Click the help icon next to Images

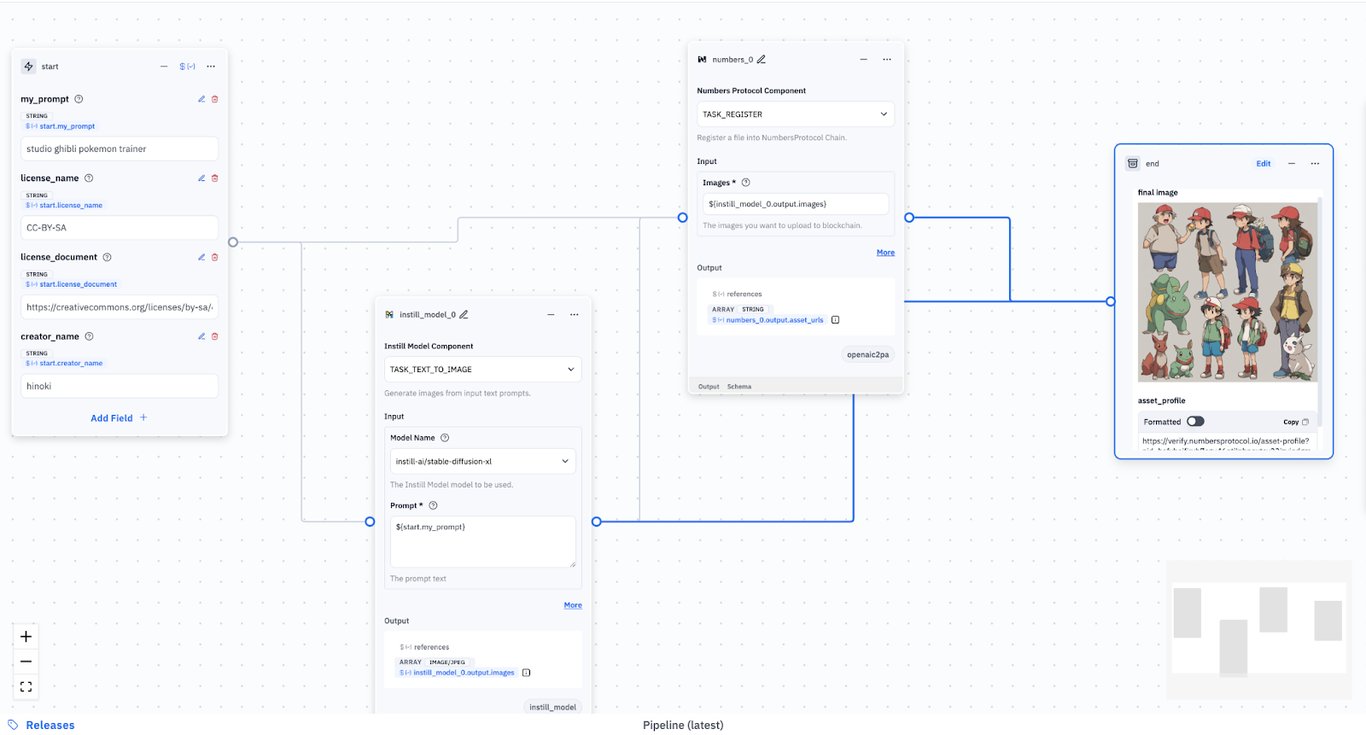tap(746, 182)
